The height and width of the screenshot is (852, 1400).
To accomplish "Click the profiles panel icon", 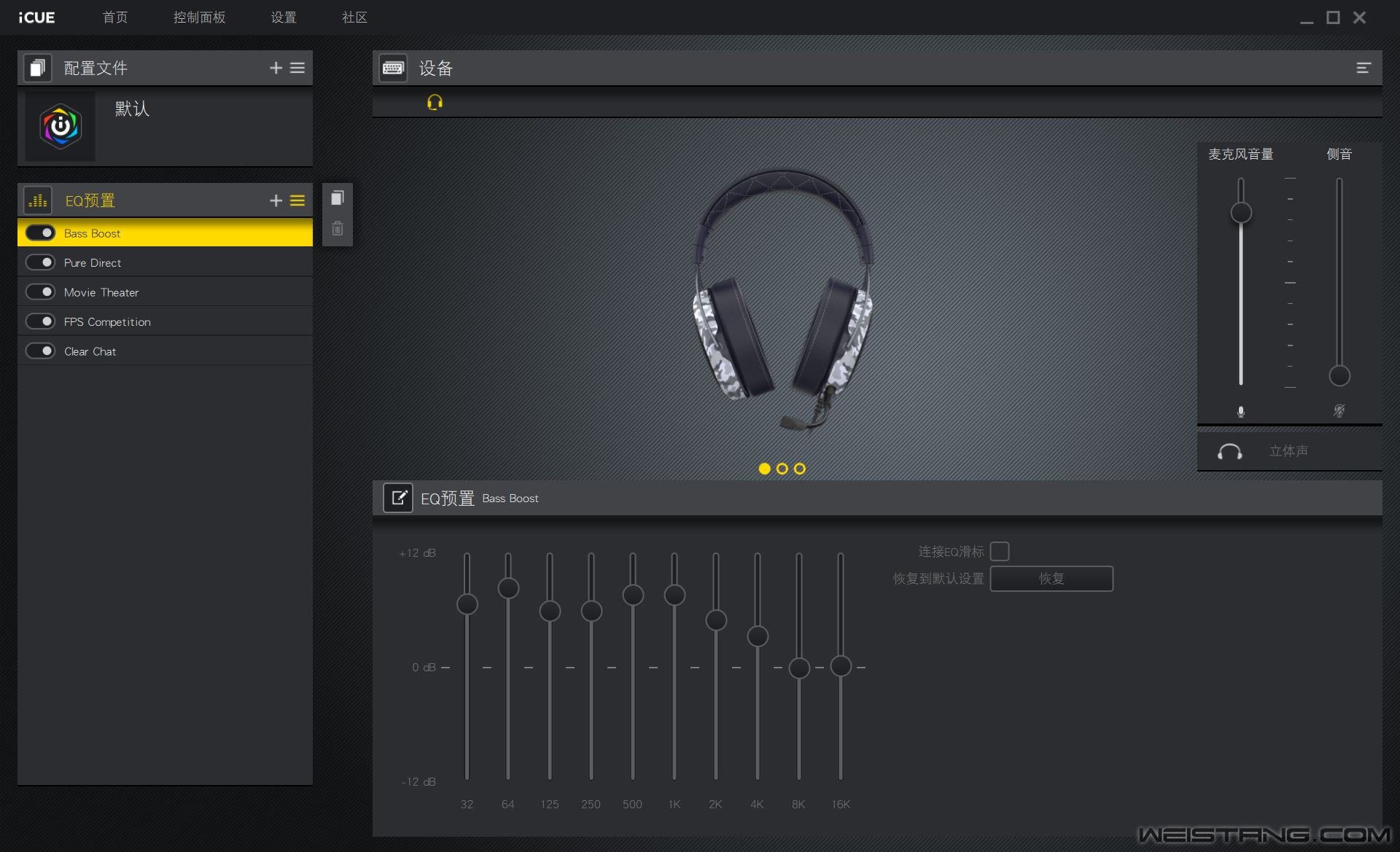I will coord(37,68).
